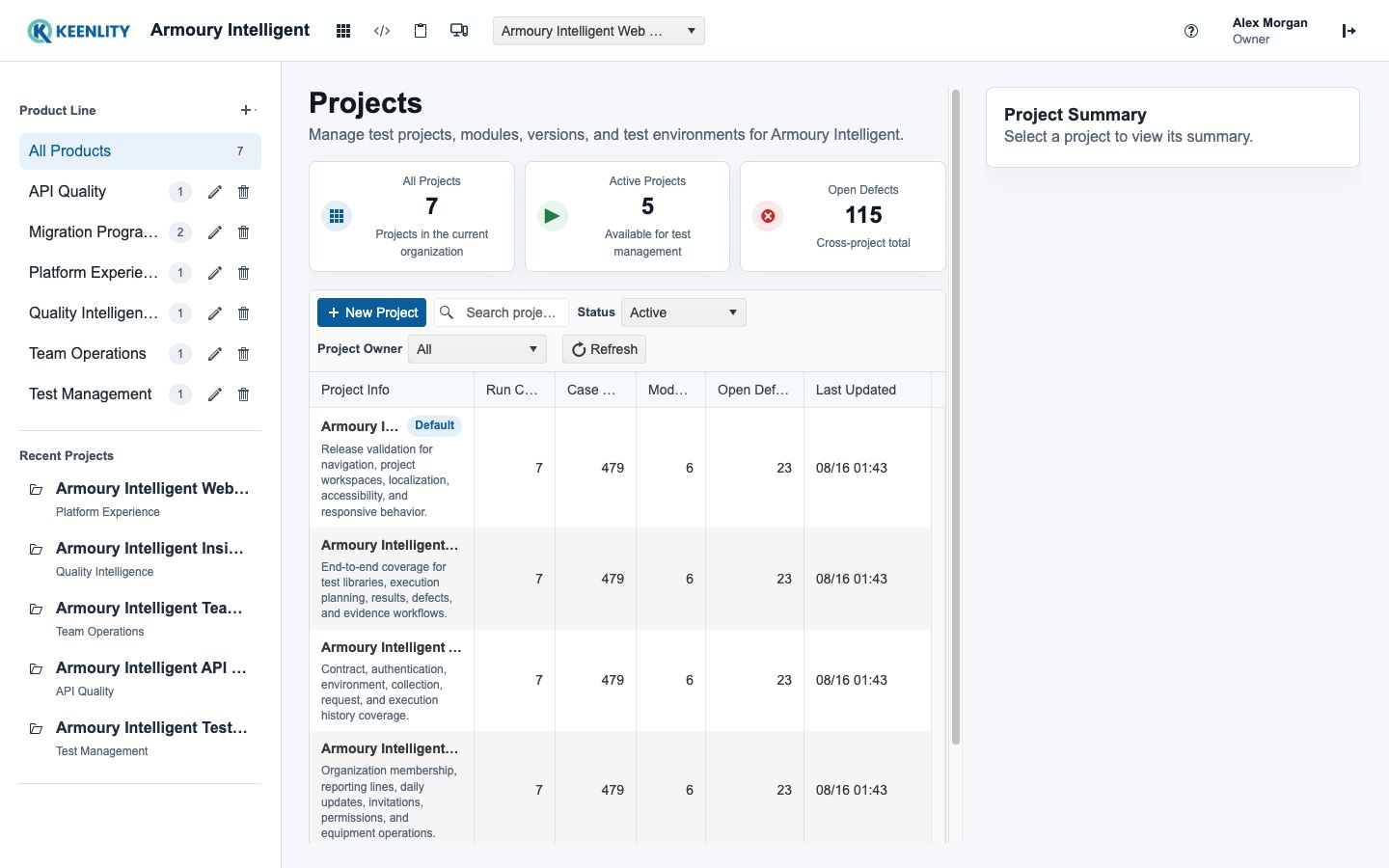The width and height of the screenshot is (1389, 868).
Task: Click Alex Morgan user name
Action: [x=1269, y=23]
